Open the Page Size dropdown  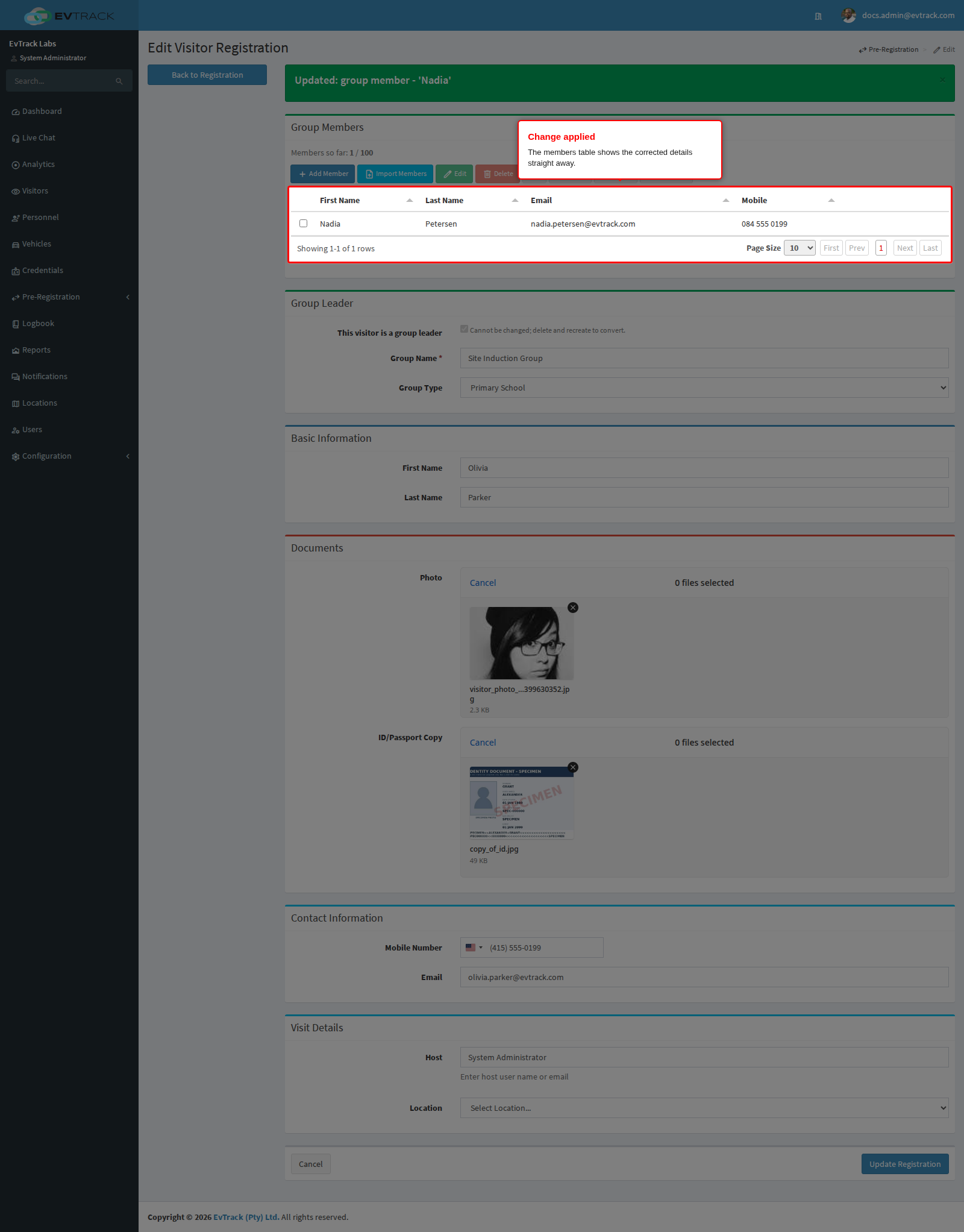pyautogui.click(x=800, y=248)
